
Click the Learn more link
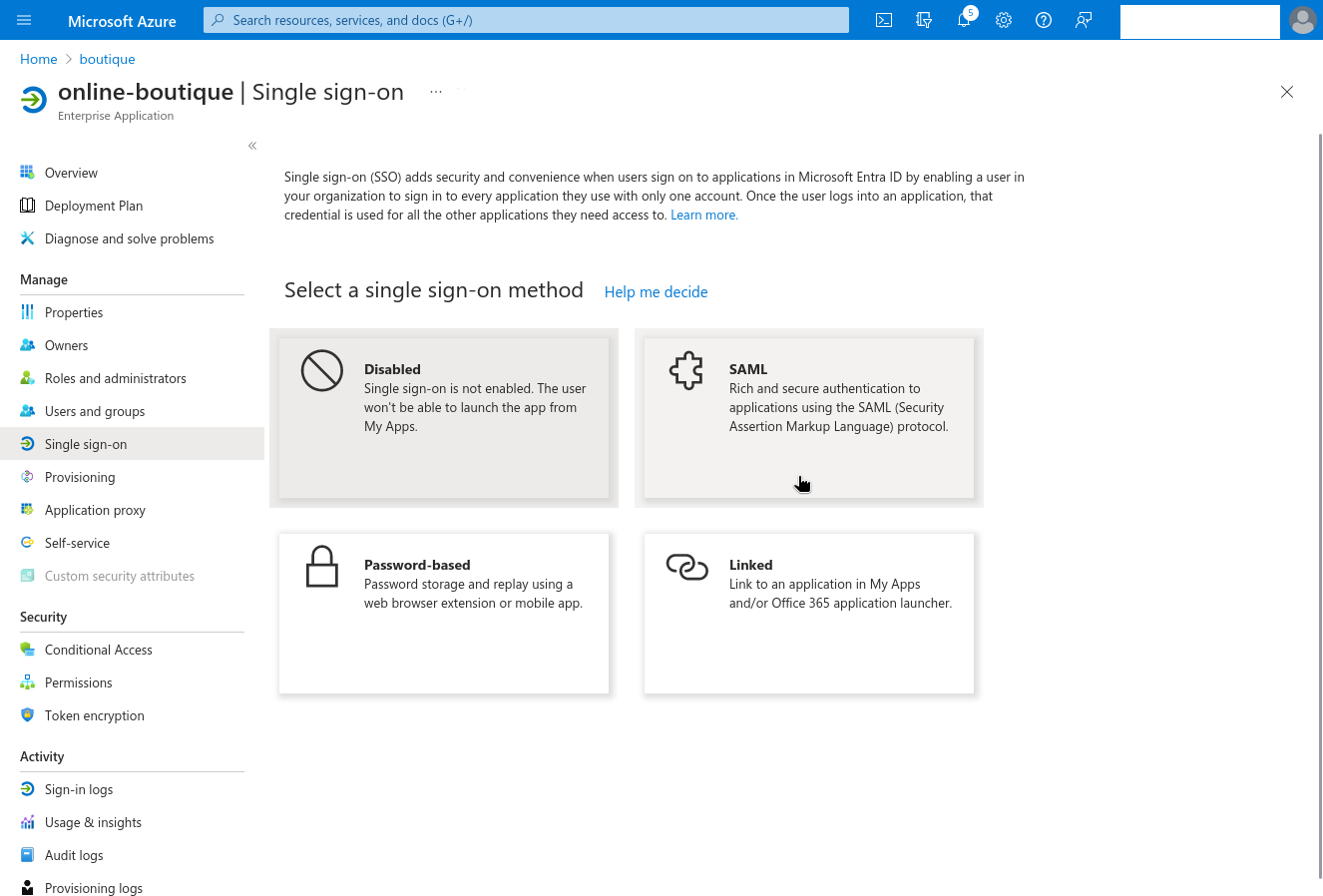(x=703, y=215)
